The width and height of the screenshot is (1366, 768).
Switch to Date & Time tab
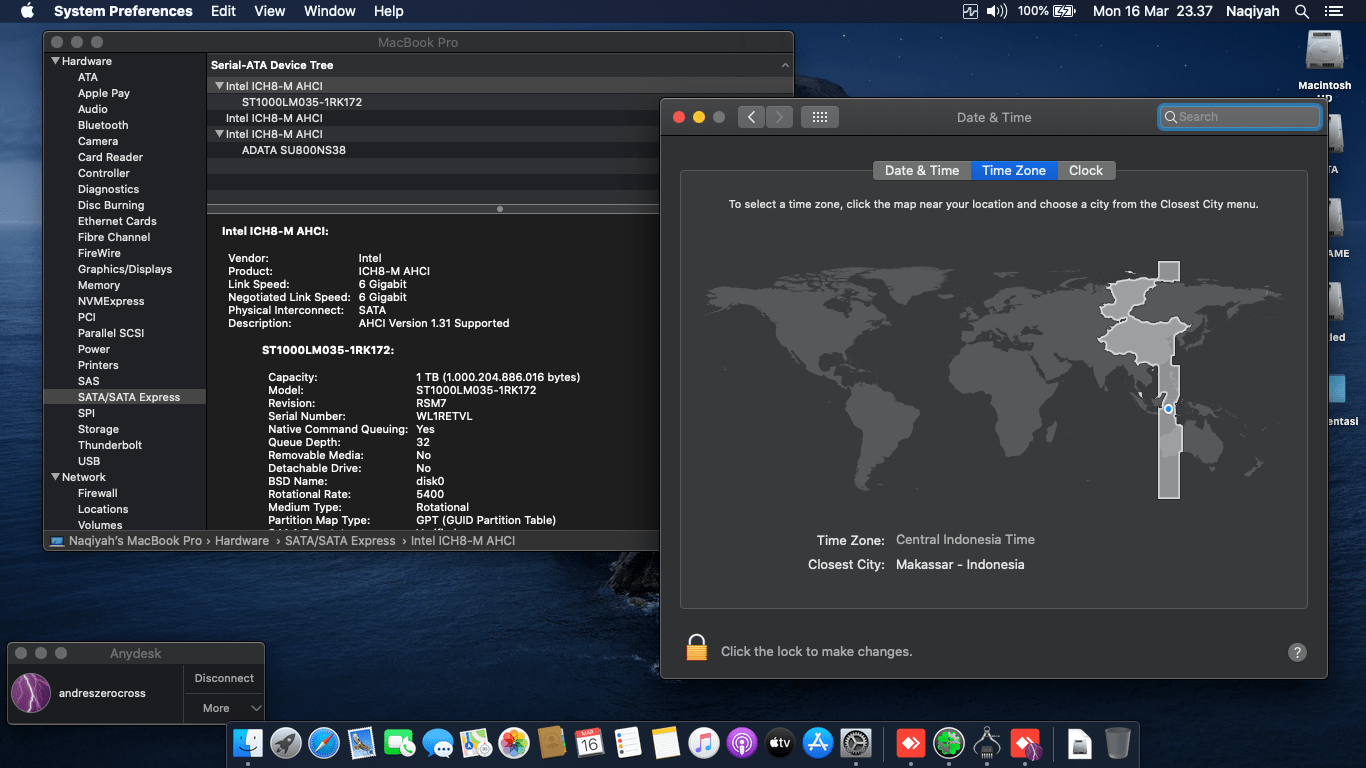pos(922,170)
